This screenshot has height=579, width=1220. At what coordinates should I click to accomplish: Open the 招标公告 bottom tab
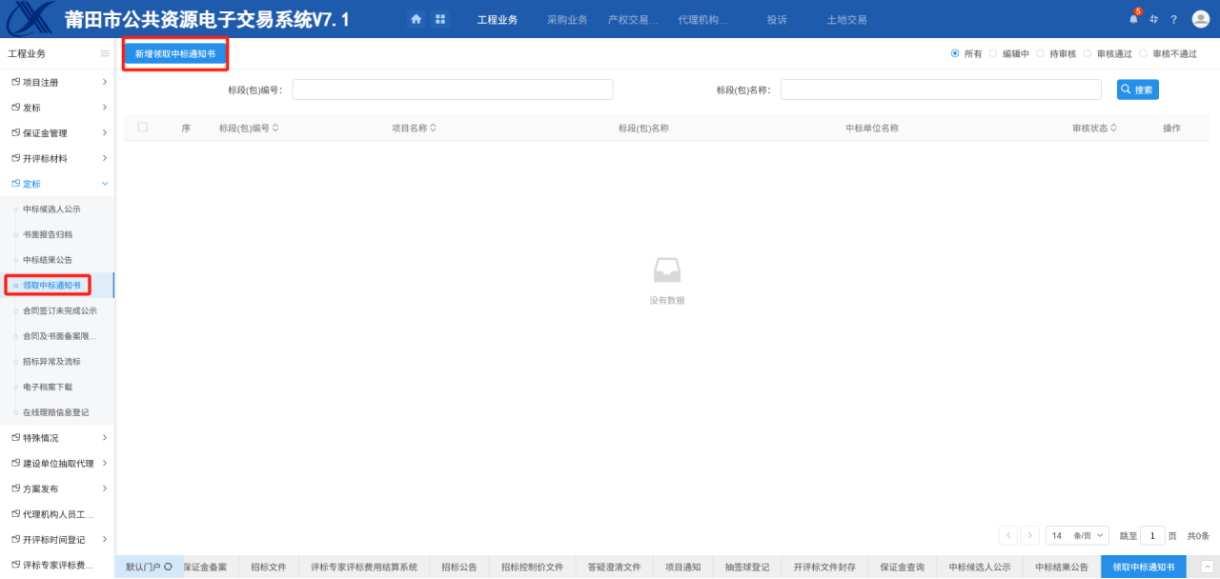[x=459, y=567]
